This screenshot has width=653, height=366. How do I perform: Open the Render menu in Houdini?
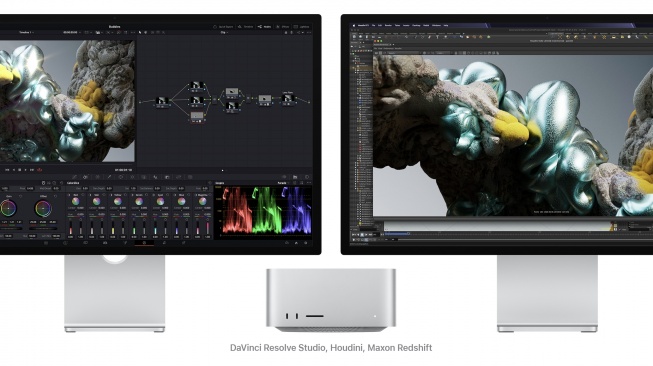pyautogui.click(x=388, y=25)
